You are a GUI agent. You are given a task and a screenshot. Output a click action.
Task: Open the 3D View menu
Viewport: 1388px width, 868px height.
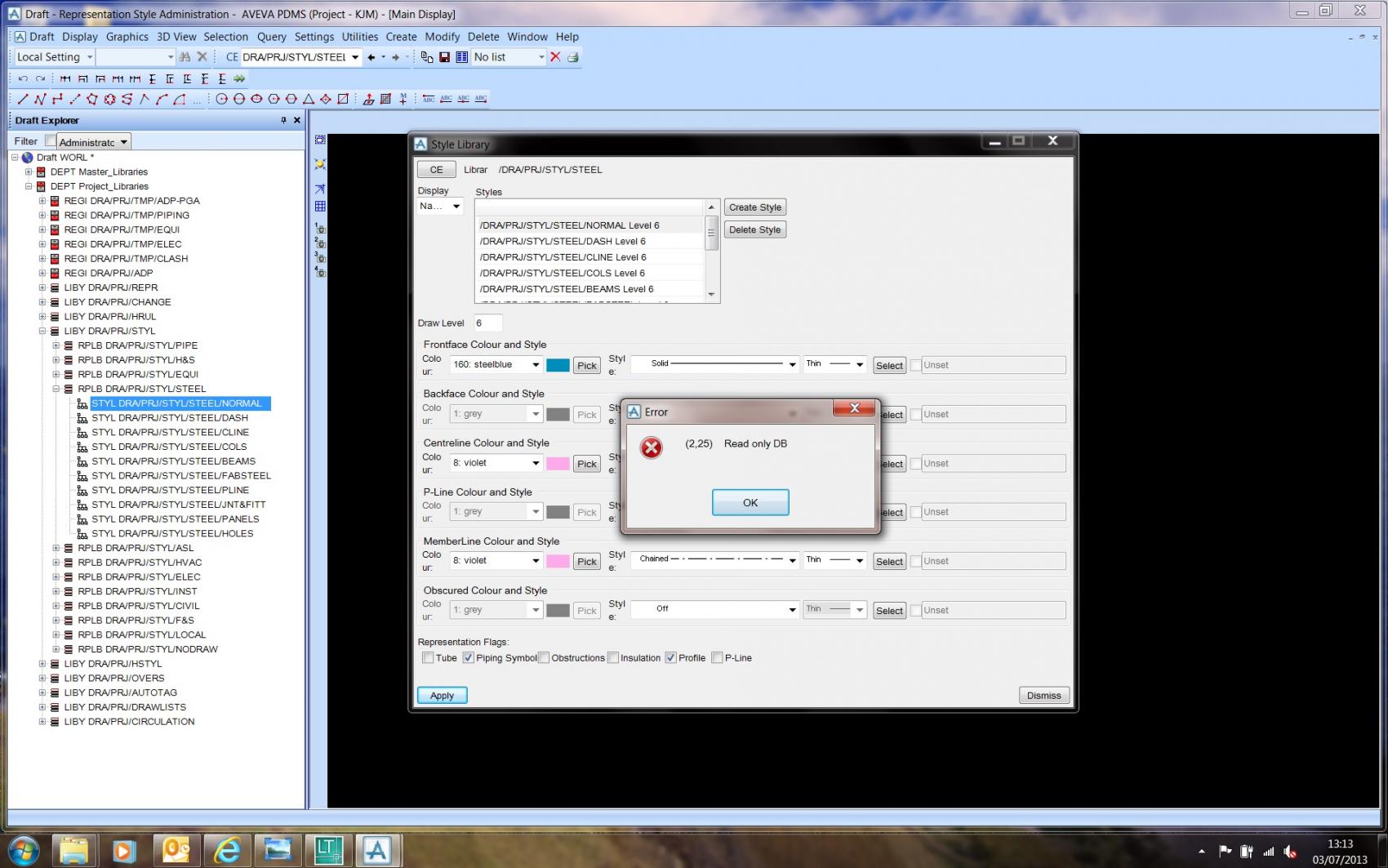pyautogui.click(x=176, y=37)
